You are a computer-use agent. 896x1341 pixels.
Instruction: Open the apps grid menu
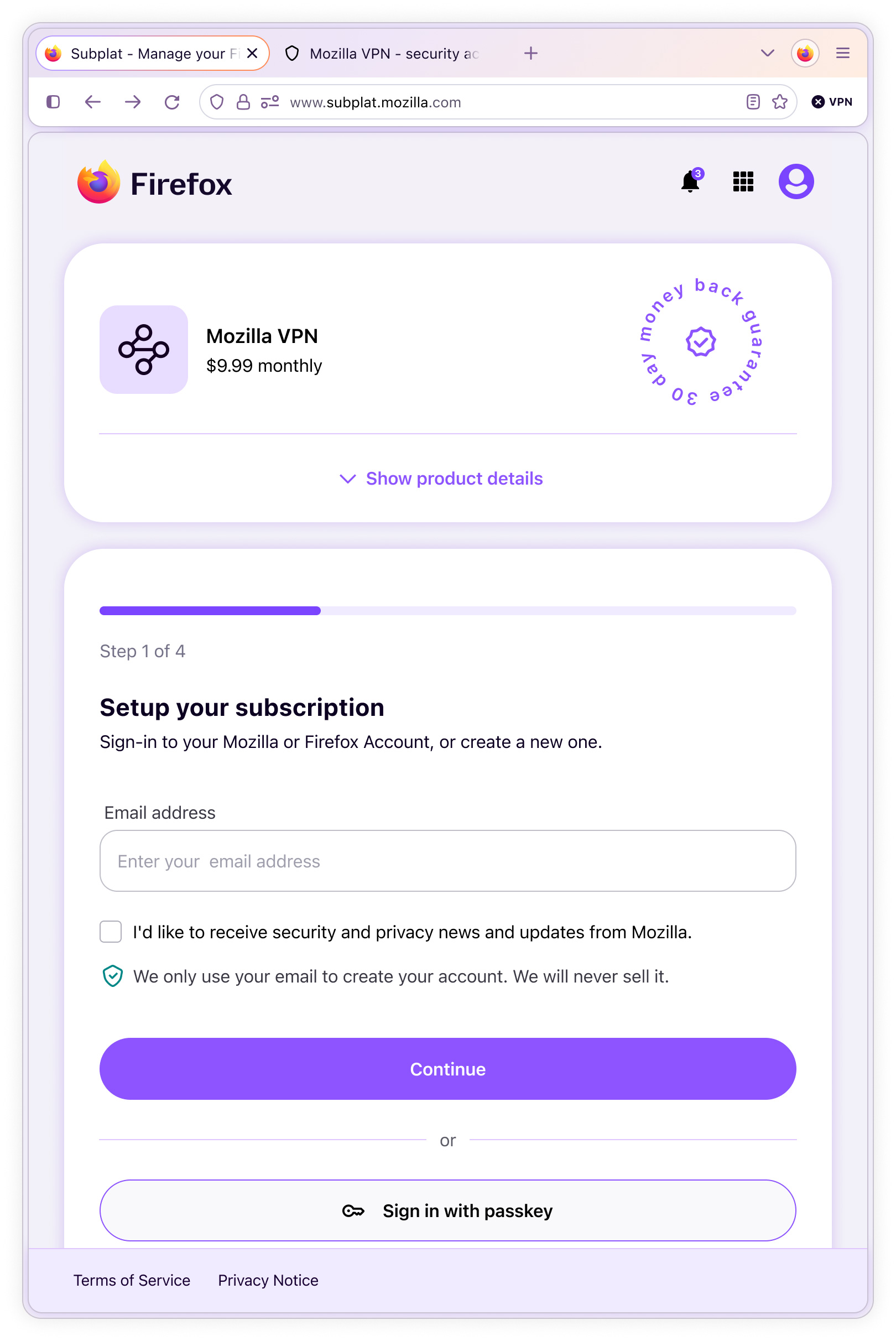point(743,182)
